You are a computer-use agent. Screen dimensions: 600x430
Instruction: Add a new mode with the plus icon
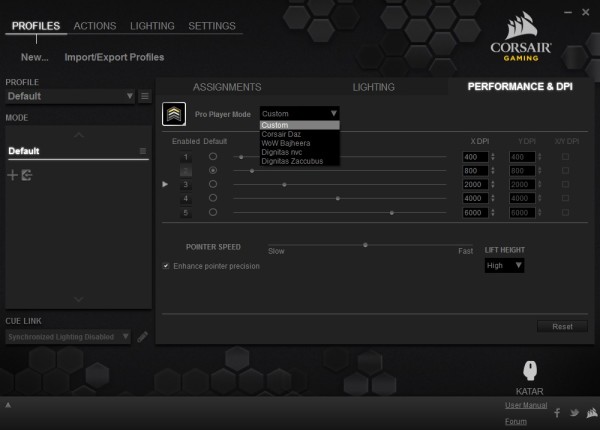[x=13, y=175]
